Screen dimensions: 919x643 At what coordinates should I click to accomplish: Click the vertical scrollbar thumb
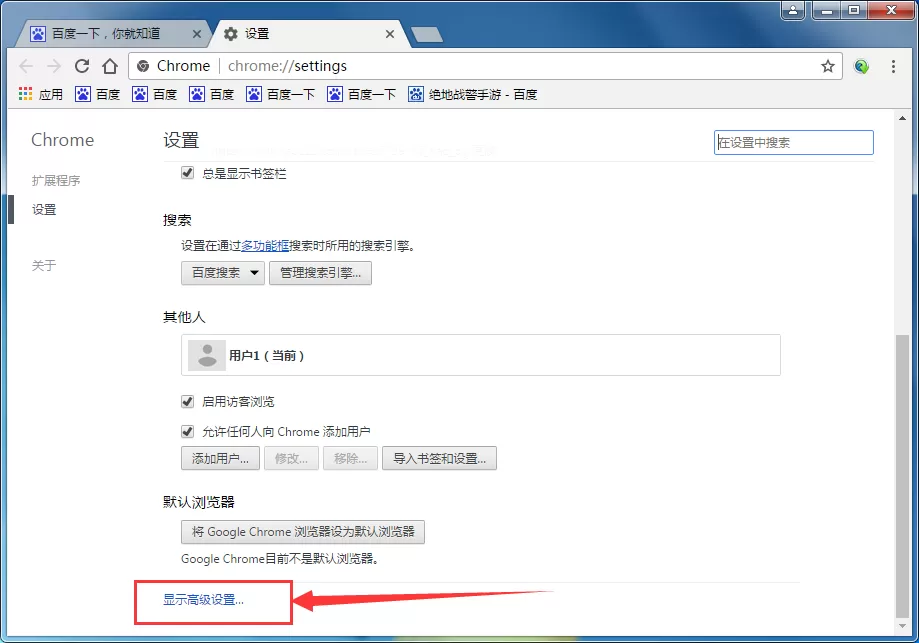pyautogui.click(x=902, y=476)
